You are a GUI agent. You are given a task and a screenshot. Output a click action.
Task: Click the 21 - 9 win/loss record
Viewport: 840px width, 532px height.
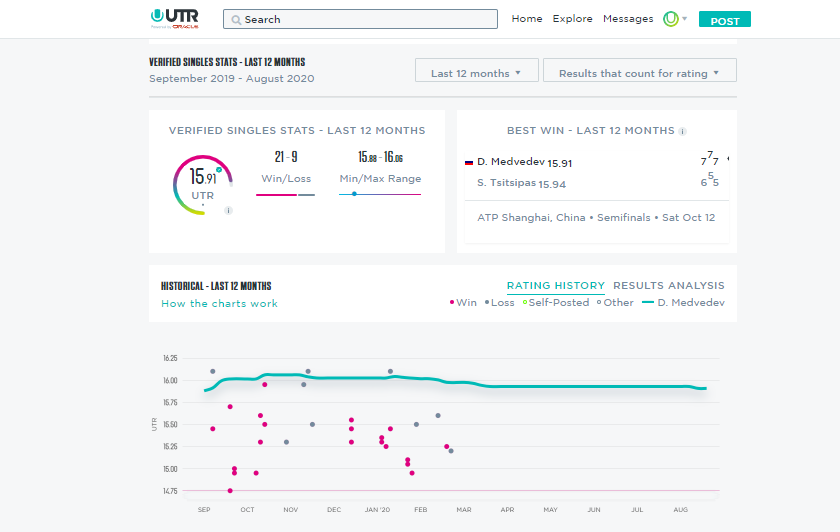pyautogui.click(x=286, y=157)
